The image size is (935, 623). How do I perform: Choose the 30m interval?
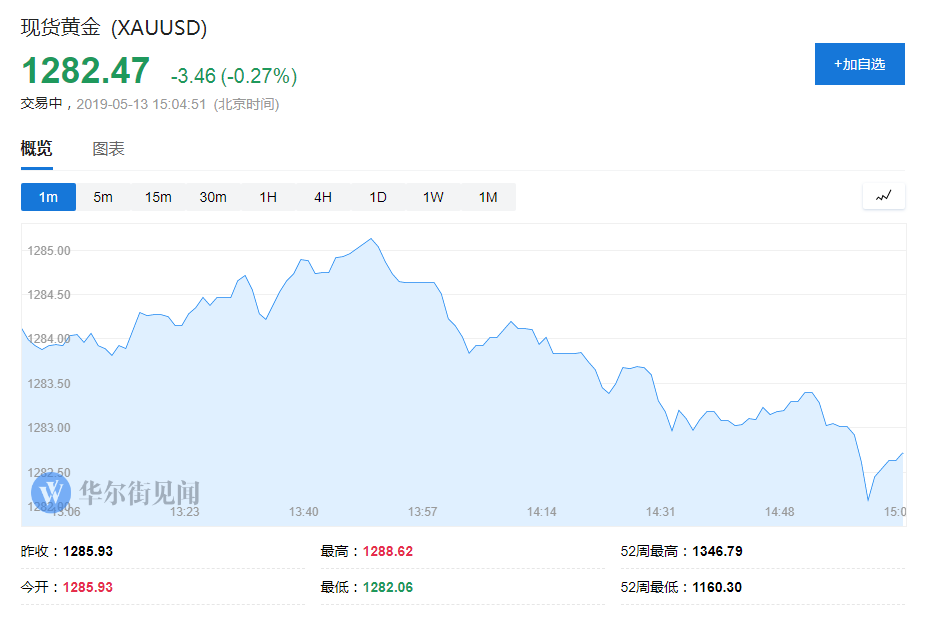(213, 197)
